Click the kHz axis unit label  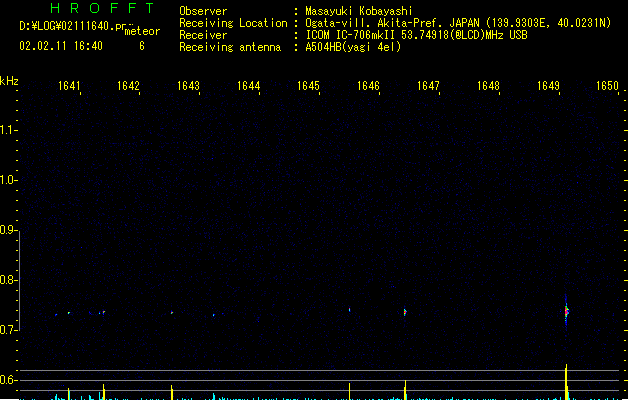coord(9,81)
